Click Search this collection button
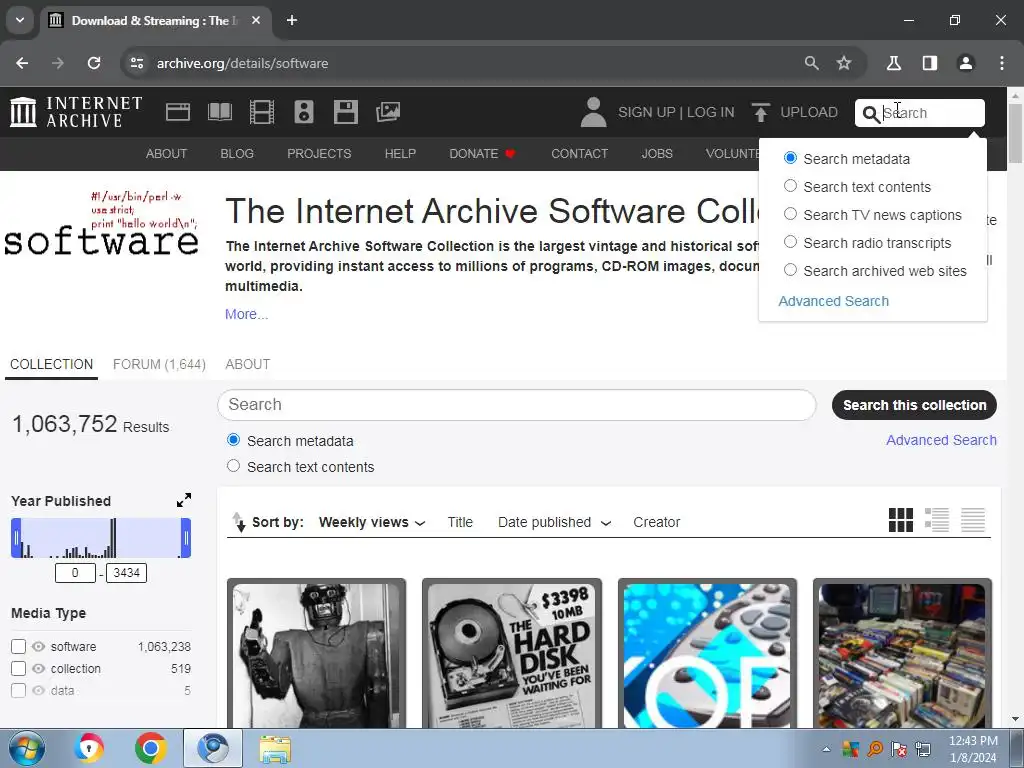Screen dimensions: 1024x768 914,405
